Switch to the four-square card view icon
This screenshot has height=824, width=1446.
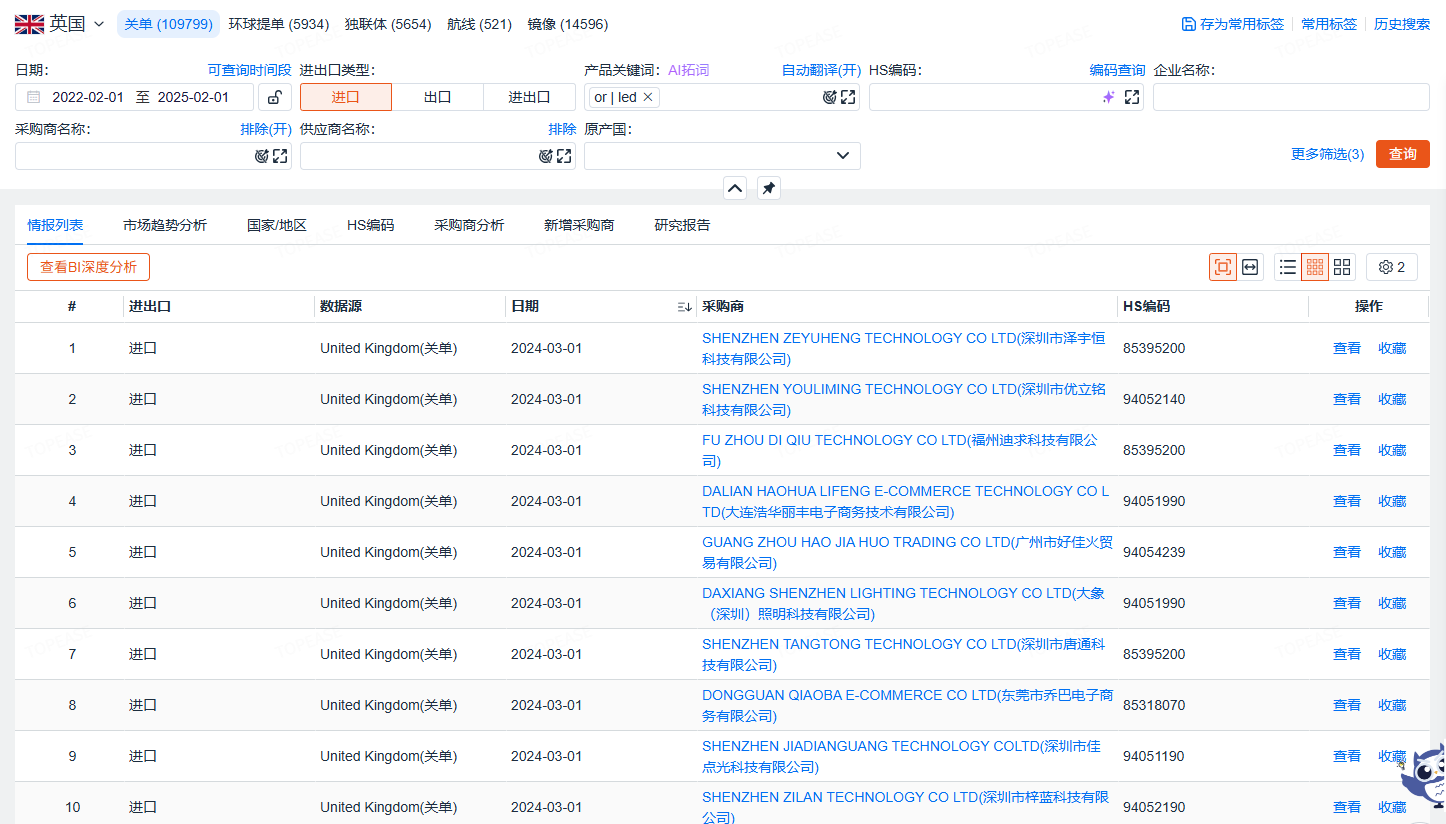point(1342,267)
